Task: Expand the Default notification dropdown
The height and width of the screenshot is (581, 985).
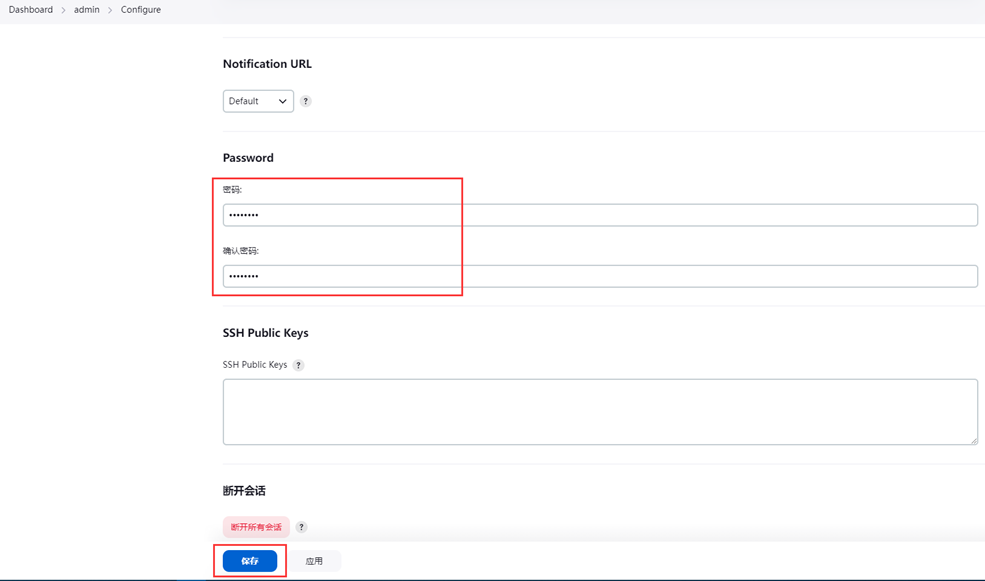Action: [x=258, y=101]
